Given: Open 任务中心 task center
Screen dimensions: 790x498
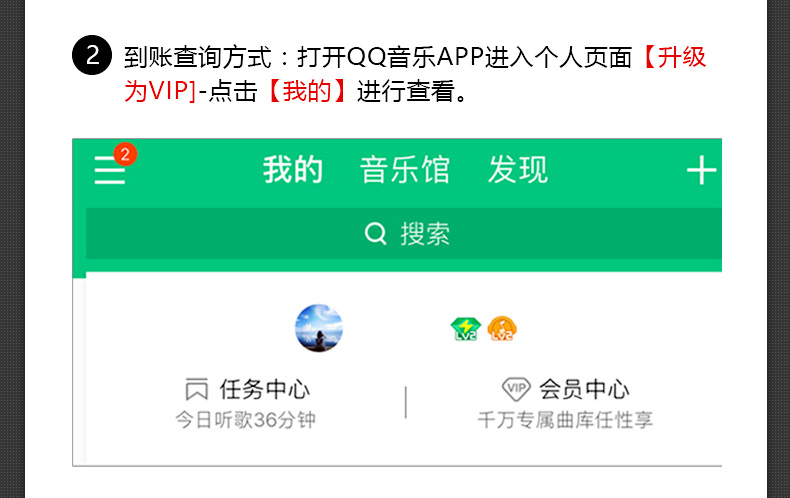Looking at the screenshot, I should click(265, 389).
